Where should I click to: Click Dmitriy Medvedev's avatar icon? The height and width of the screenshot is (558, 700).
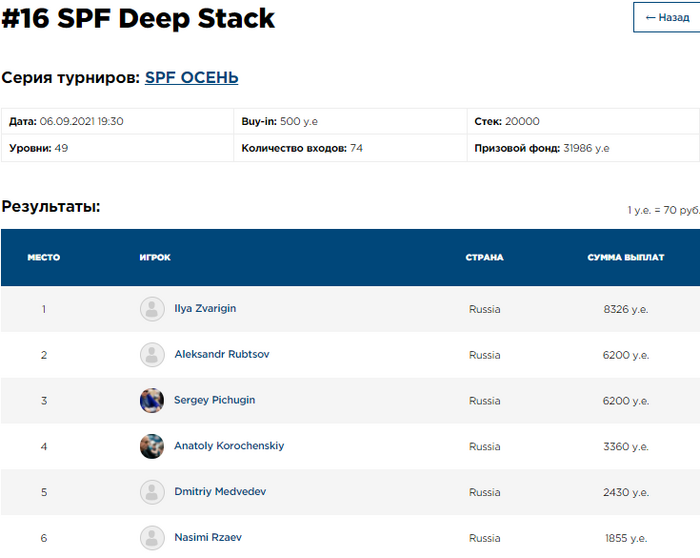coord(152,492)
